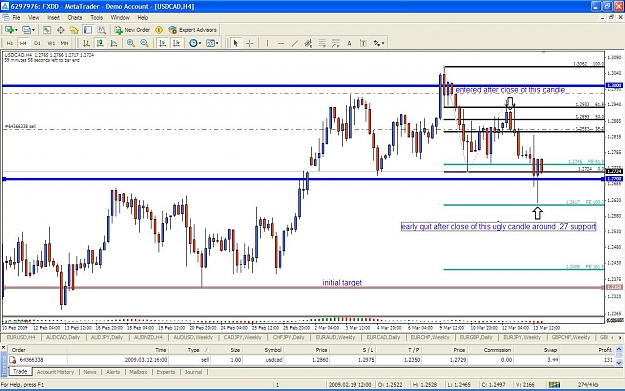Open the Mailbox terminal tab

point(138,372)
